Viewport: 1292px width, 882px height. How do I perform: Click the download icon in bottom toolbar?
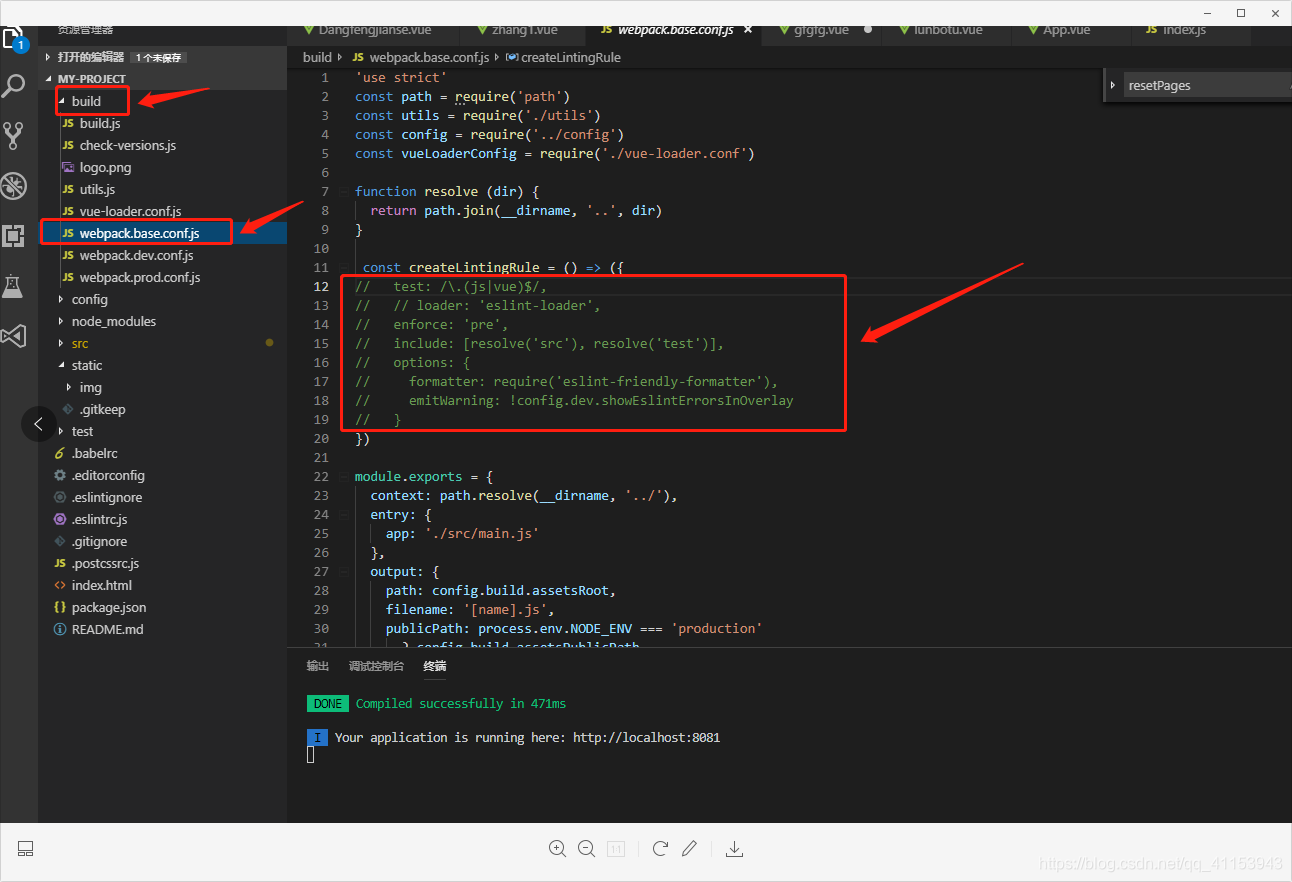[735, 848]
